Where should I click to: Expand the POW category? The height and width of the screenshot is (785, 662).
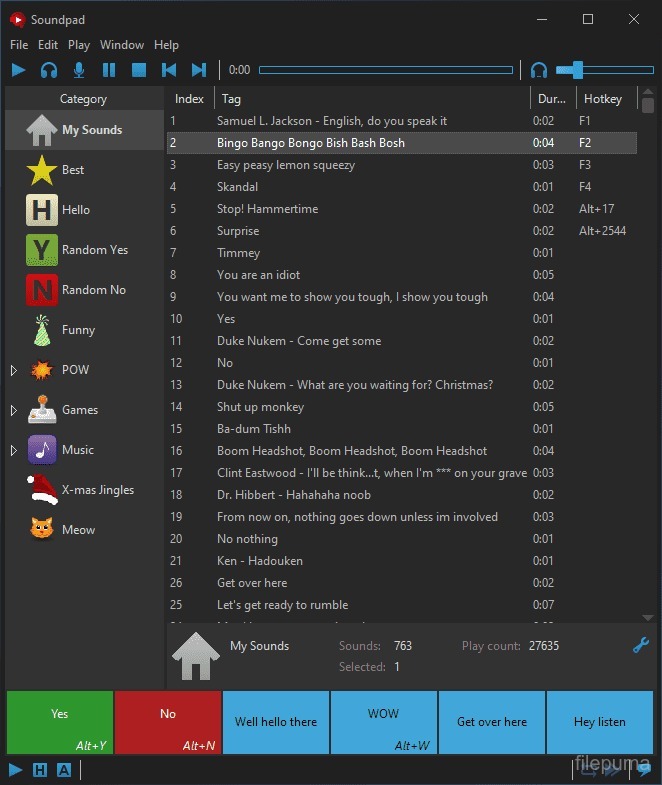[x=13, y=370]
